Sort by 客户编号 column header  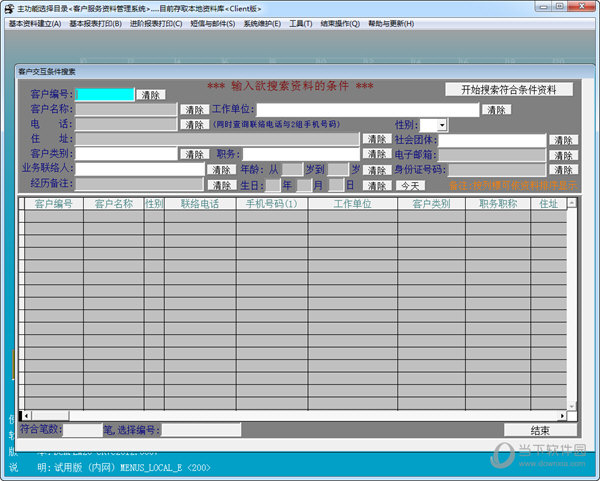point(54,204)
